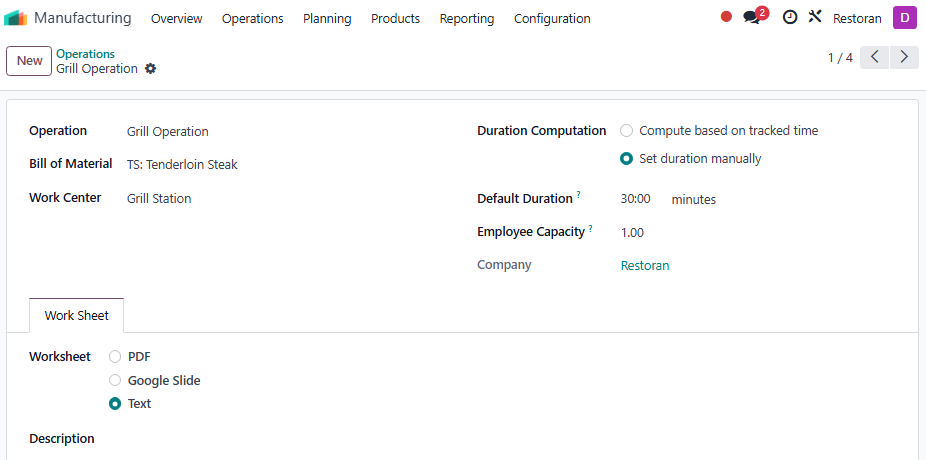
Task: Go to the previous record arrow
Action: [x=875, y=57]
